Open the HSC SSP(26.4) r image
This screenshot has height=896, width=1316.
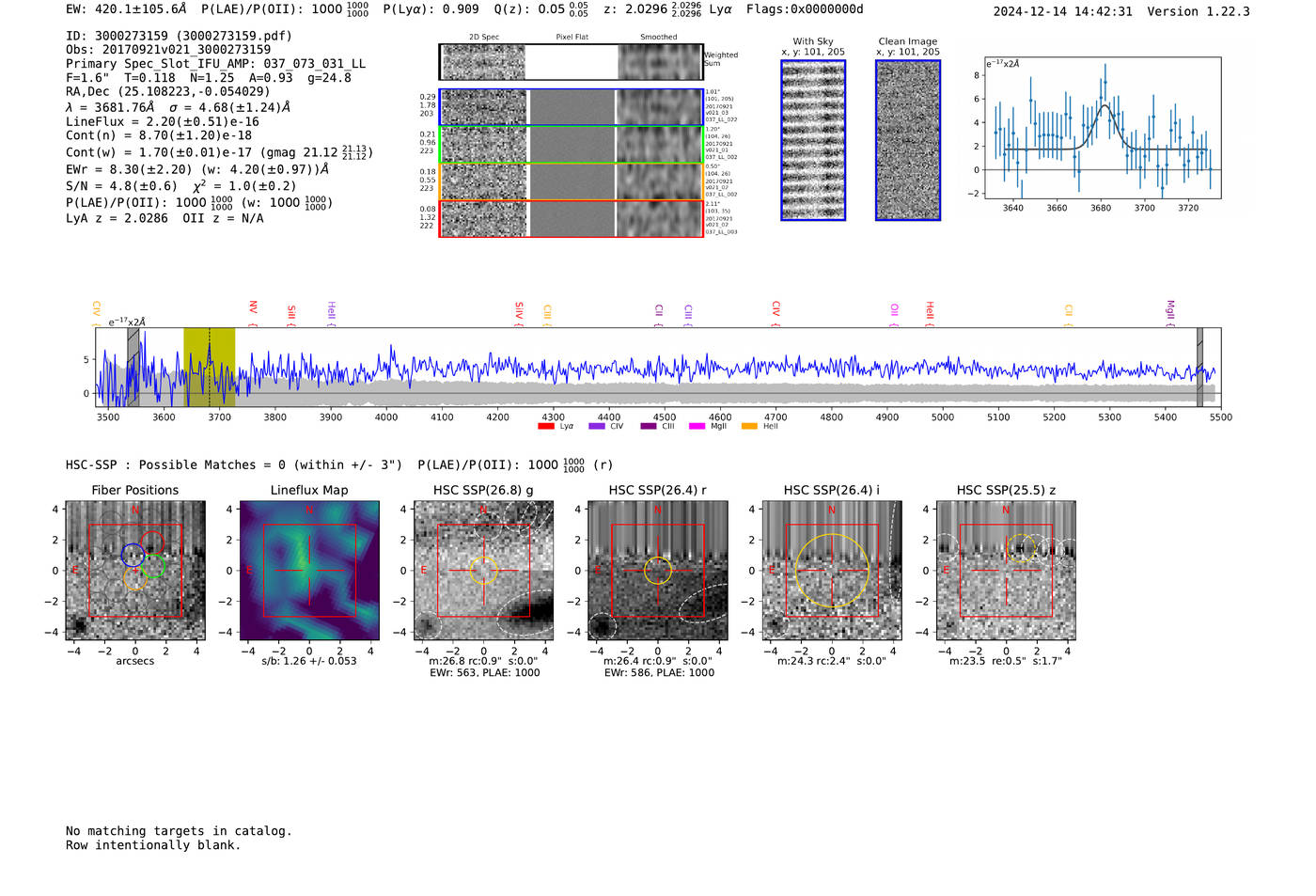pos(658,571)
